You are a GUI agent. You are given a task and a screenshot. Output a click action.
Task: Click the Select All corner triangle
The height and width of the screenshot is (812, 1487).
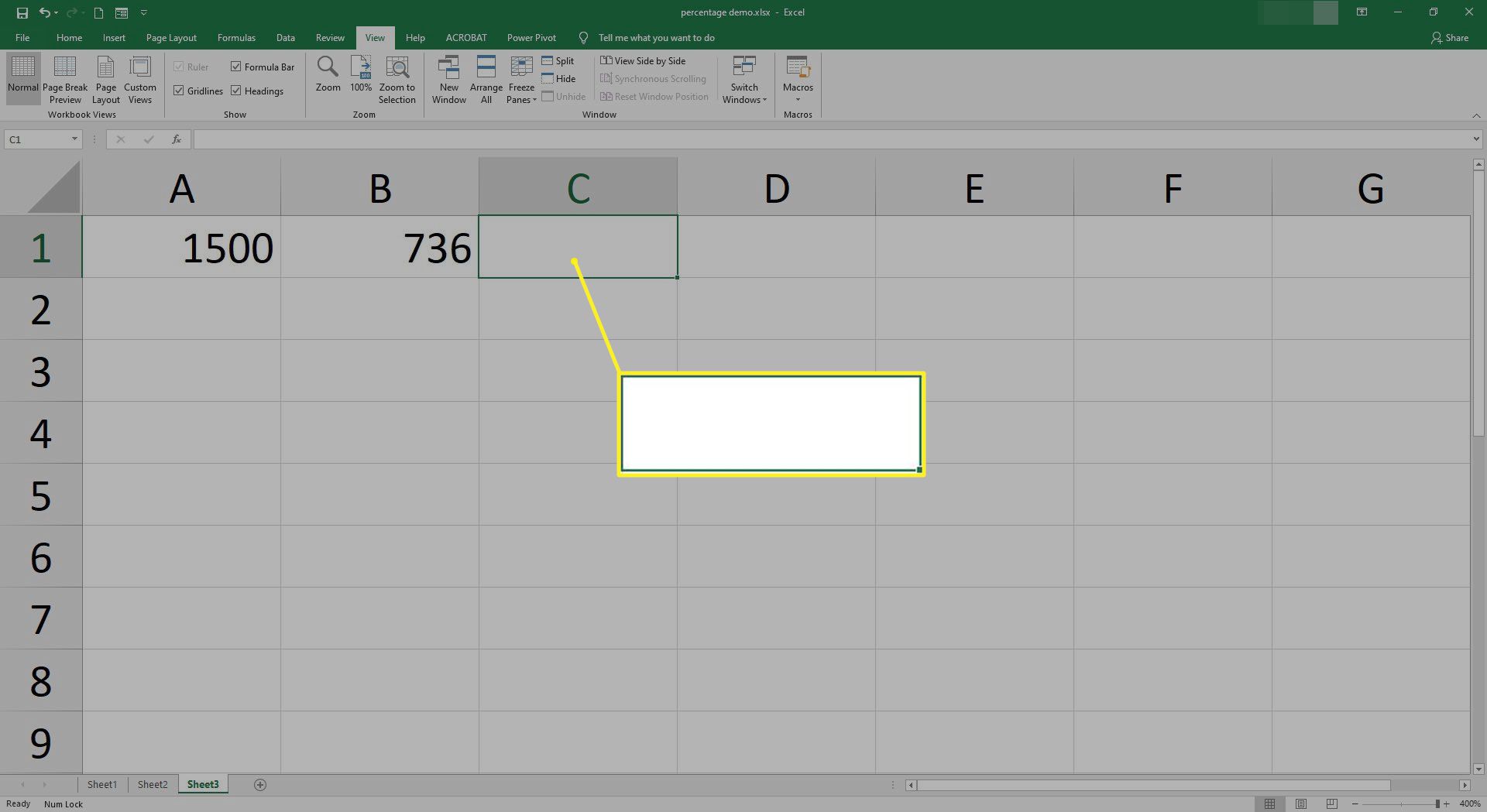tap(53, 187)
